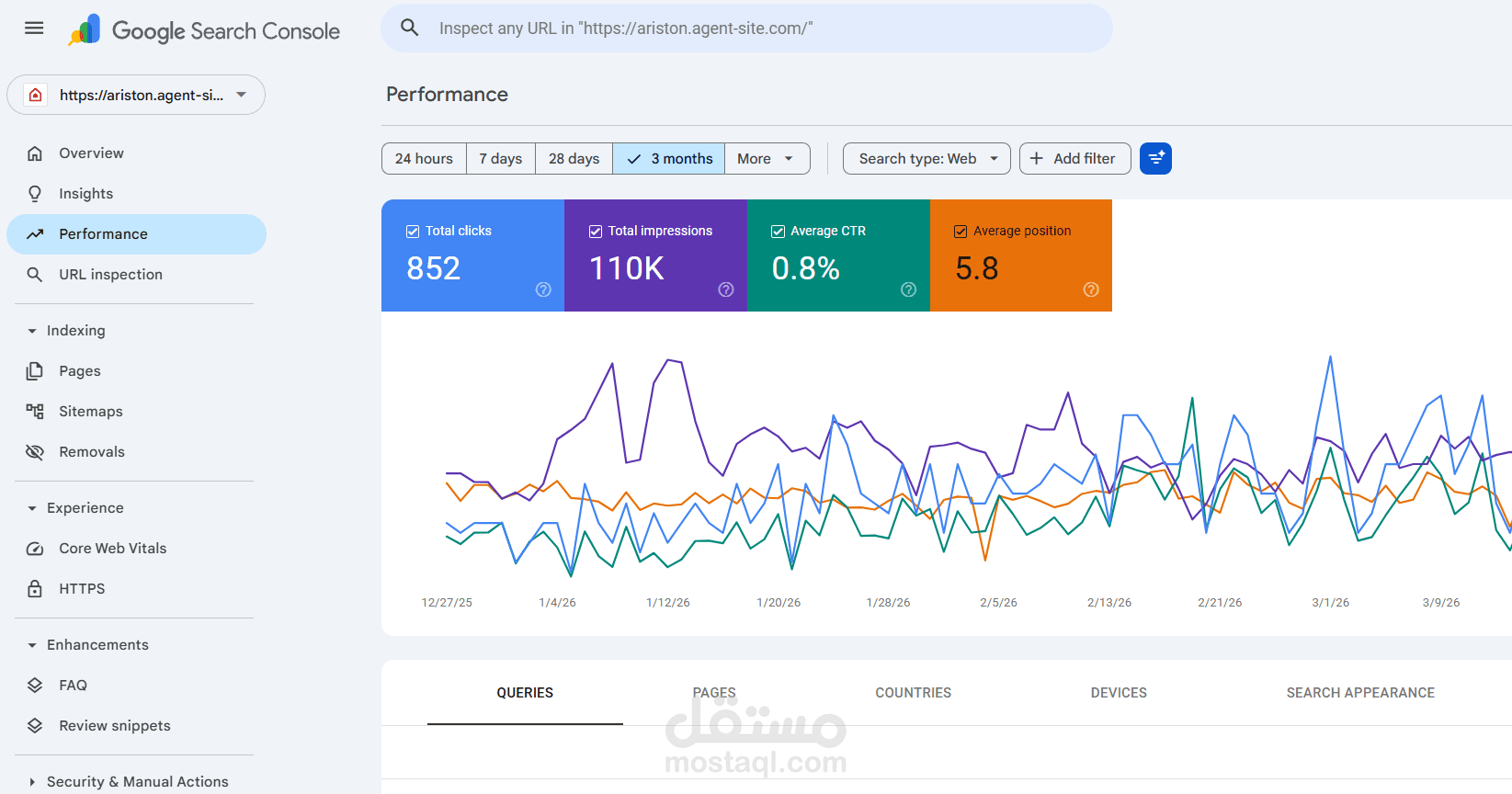Toggle the Total impressions checkbox
This screenshot has height=794, width=1512.
[x=596, y=232]
